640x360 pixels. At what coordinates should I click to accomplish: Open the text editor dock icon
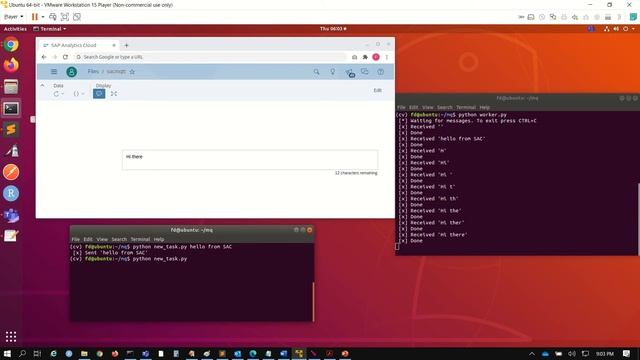click(x=11, y=236)
